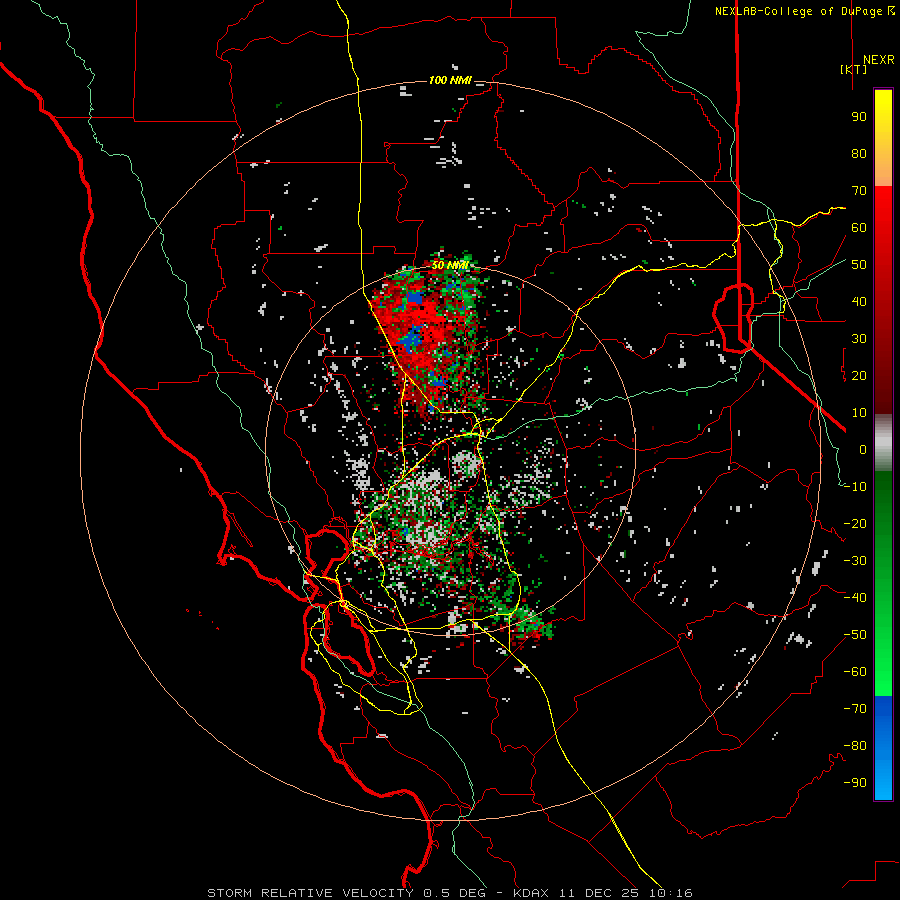
Task: Click the 10 value on velocity scale
Action: (x=859, y=413)
